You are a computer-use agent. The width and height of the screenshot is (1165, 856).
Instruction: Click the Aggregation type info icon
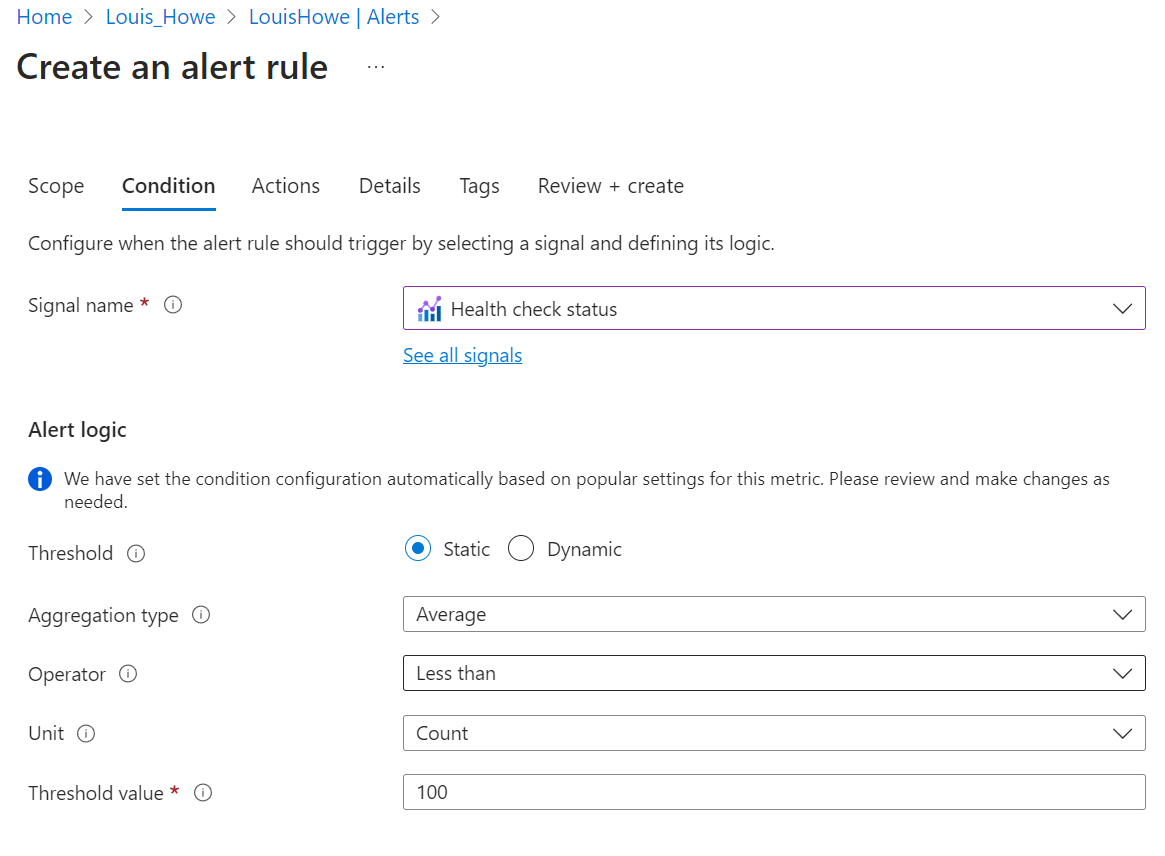pos(201,615)
